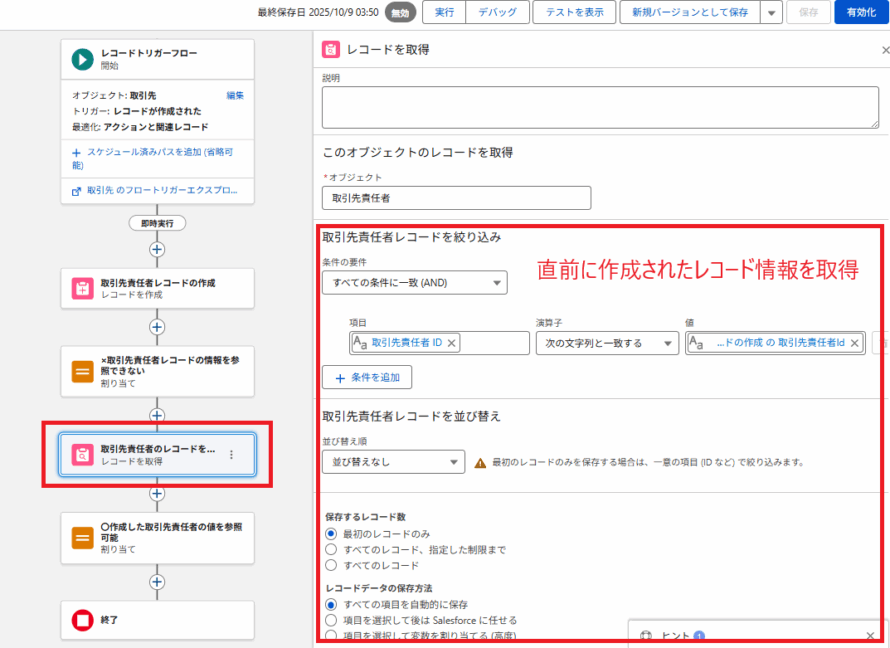Screen dimensions: 890x648
Task: Click the 条件を追加 button
Action: point(367,377)
